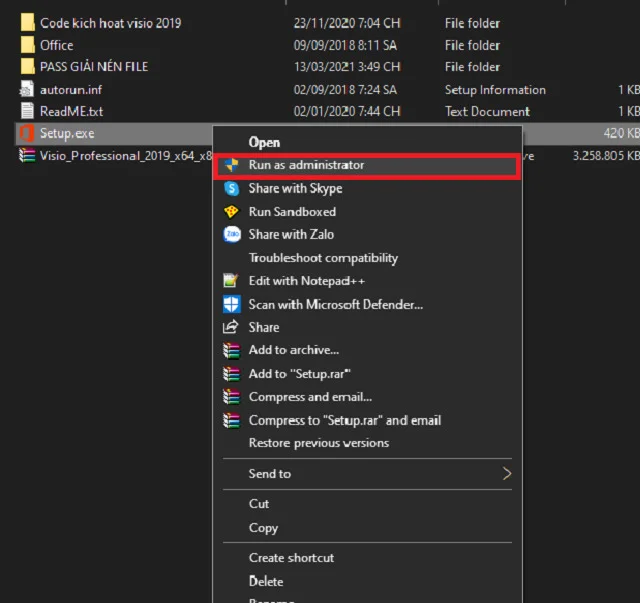Viewport: 640px width, 603px height.
Task: Click the Skype icon in context menu
Action: coord(231,189)
